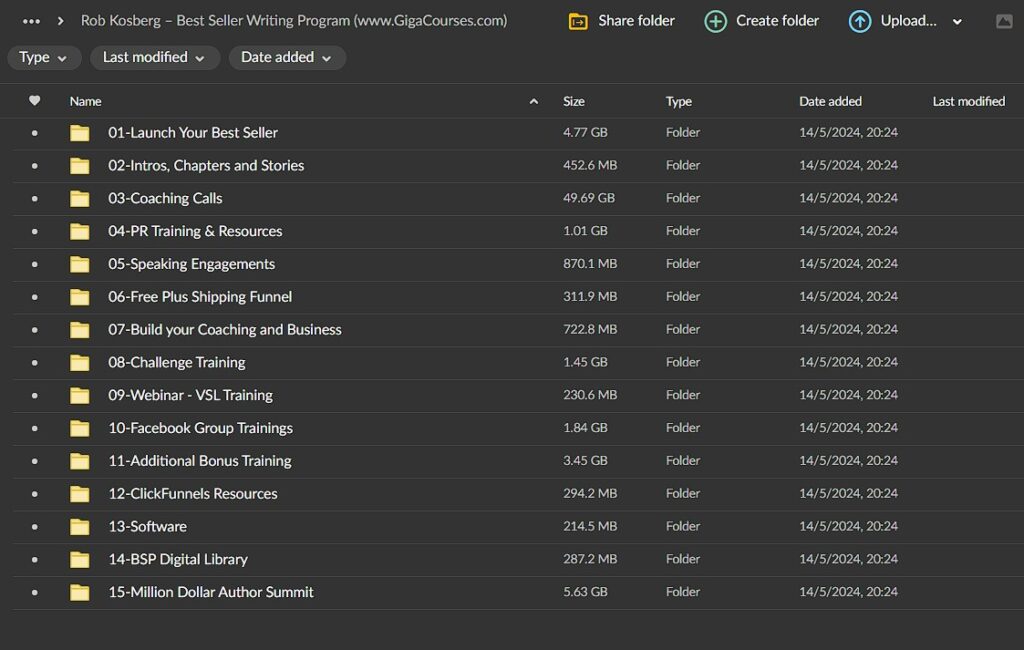Open the 10-Facebook Group Trainings folder
Screen dimensions: 1024x650
coord(200,428)
